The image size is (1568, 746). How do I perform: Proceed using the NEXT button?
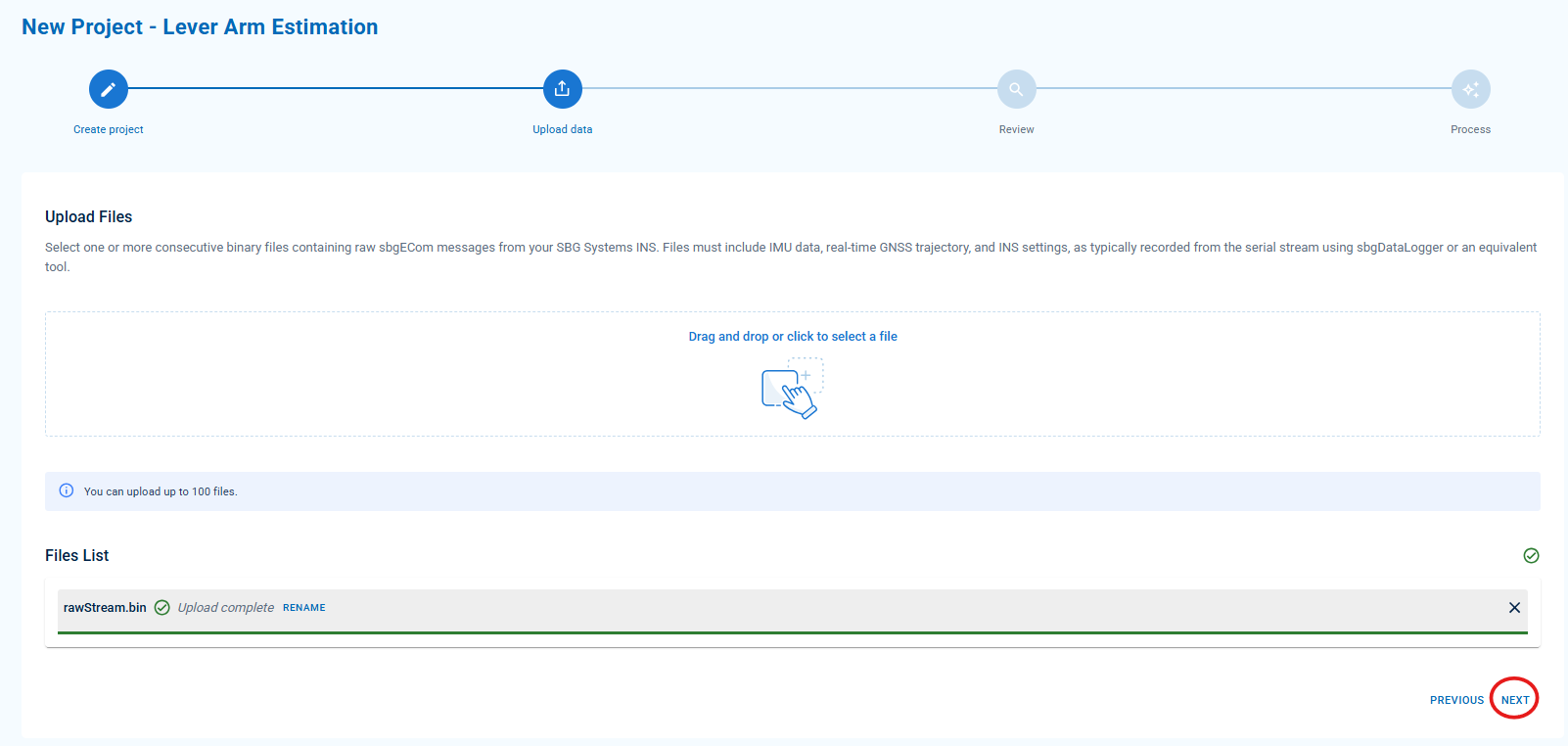(1514, 700)
